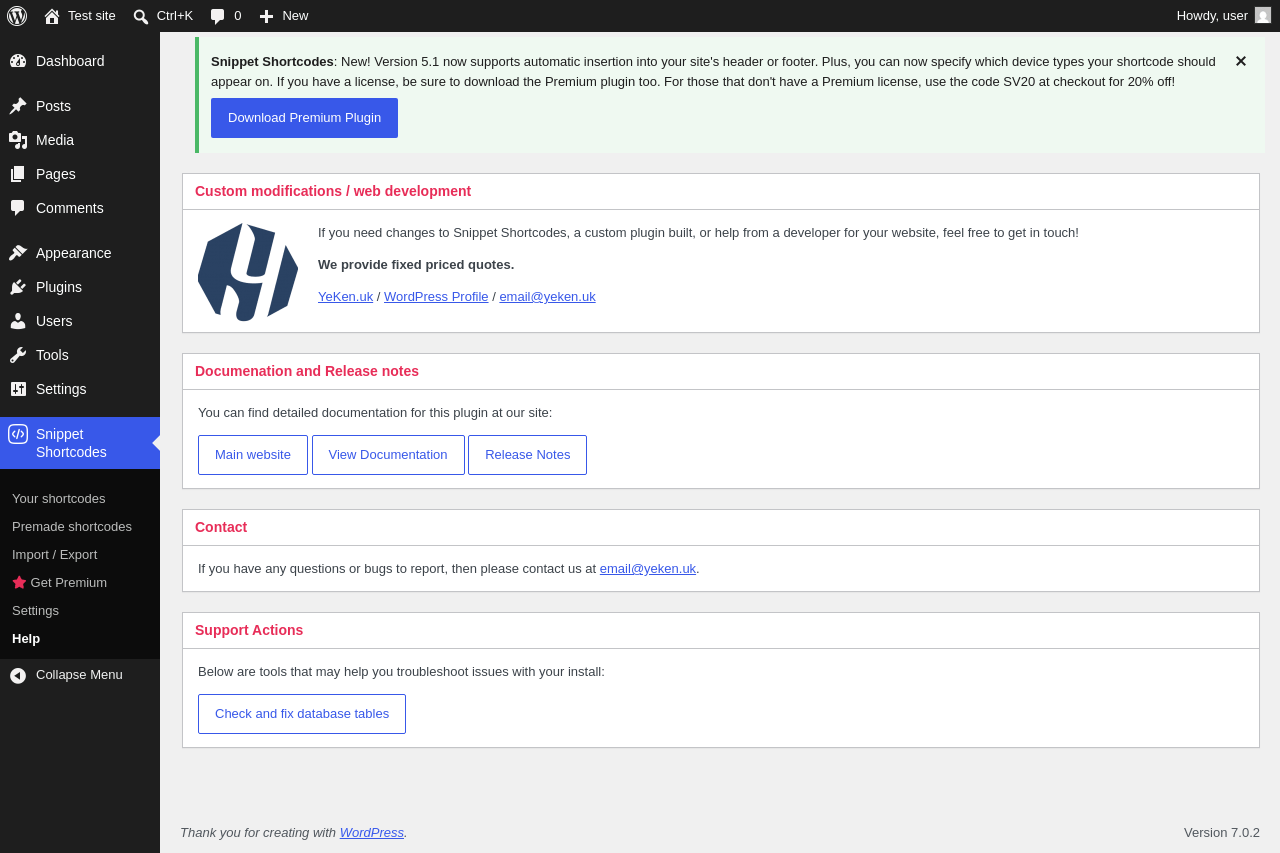Click the Settings sliders icon

tap(18, 389)
